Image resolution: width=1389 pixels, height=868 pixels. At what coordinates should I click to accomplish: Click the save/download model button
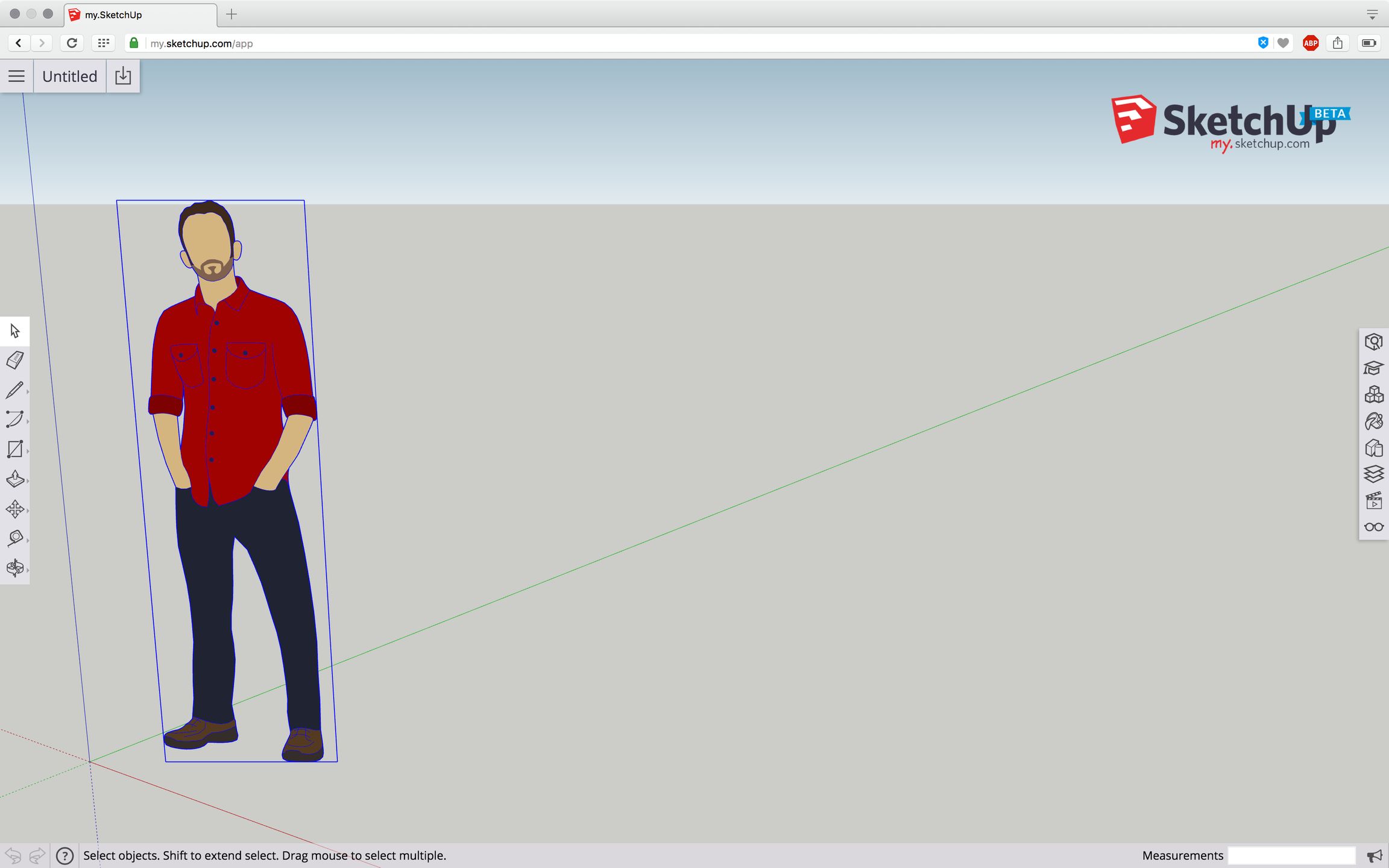123,76
